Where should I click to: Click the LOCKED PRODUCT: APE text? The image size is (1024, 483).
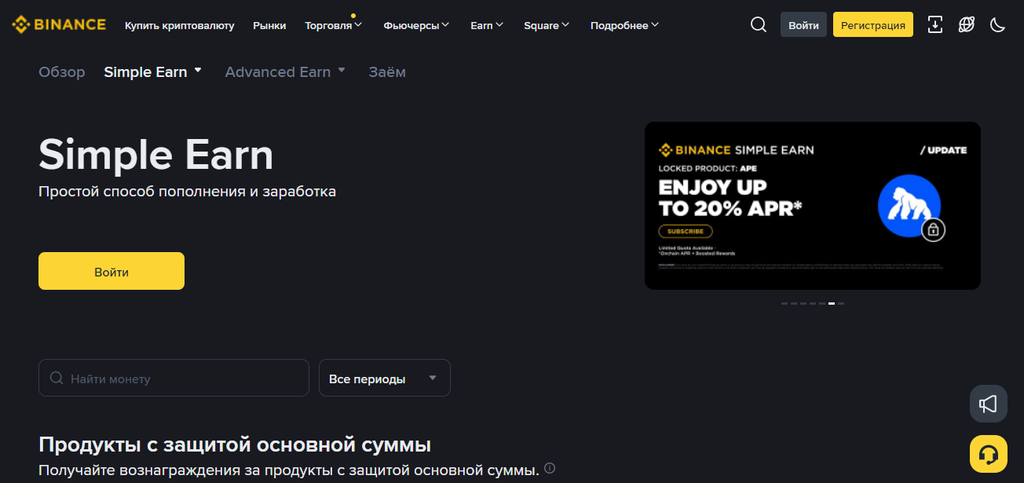pos(707,168)
